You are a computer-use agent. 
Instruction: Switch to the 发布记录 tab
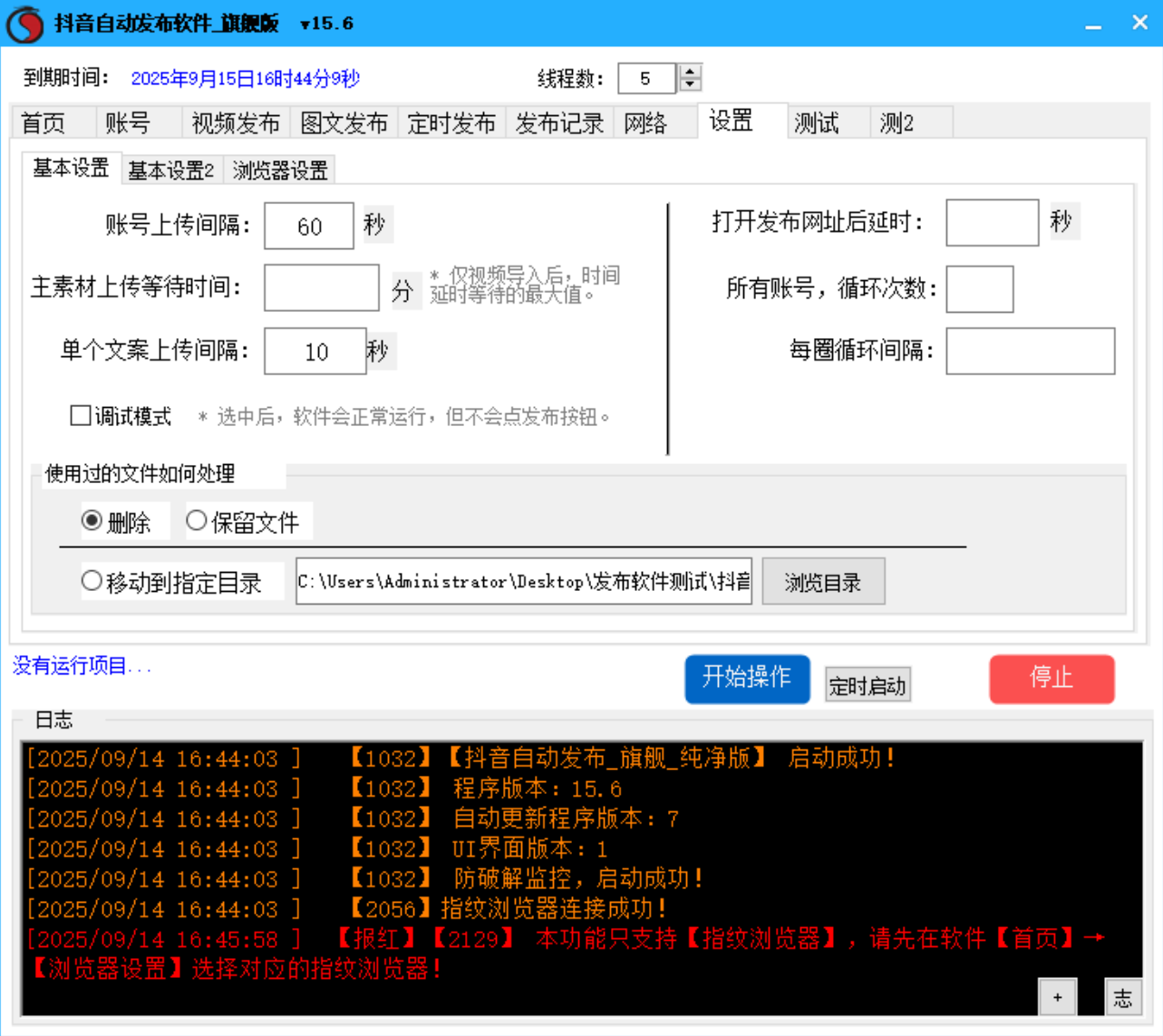click(559, 123)
